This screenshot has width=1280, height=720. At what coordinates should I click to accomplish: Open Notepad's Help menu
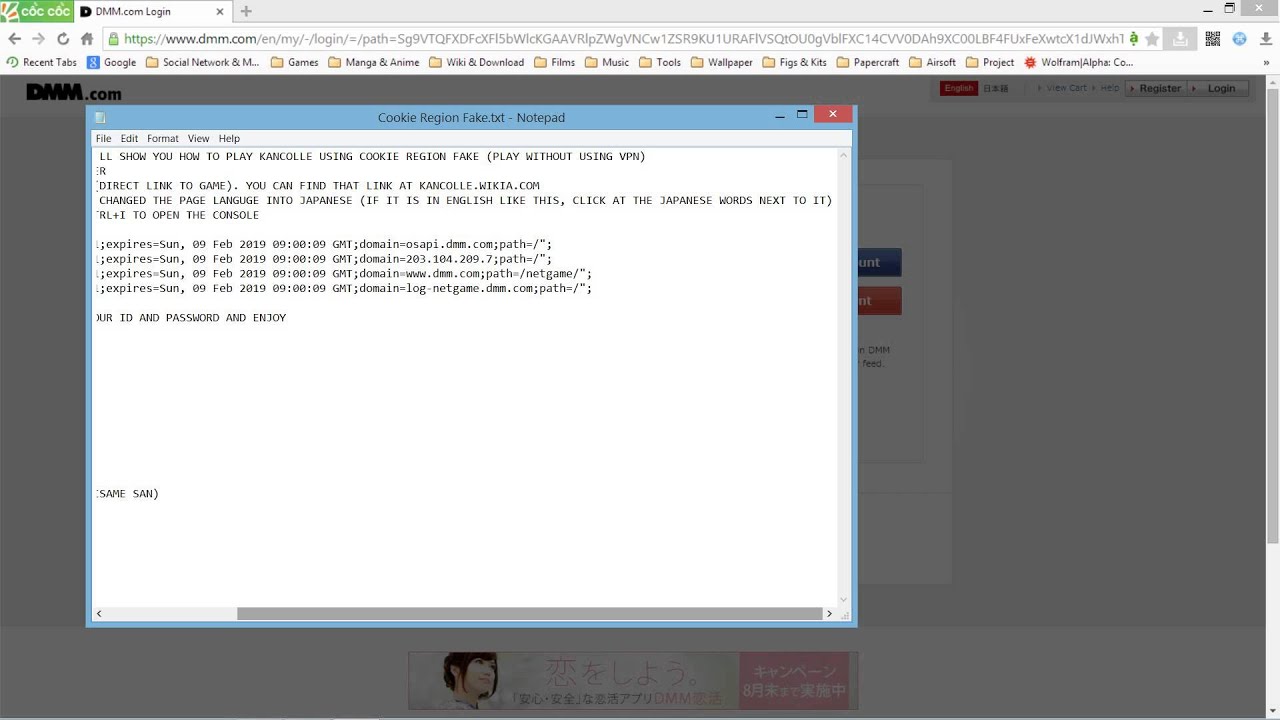click(x=229, y=139)
